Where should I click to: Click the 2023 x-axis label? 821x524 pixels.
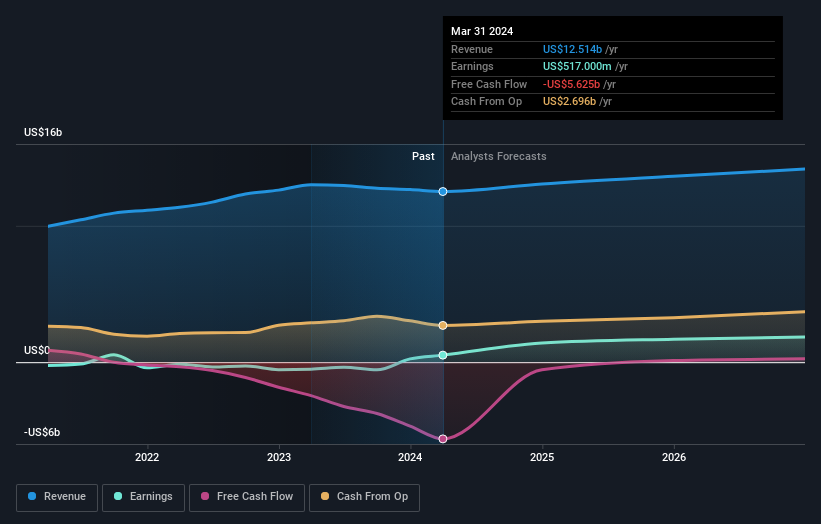pyautogui.click(x=279, y=457)
